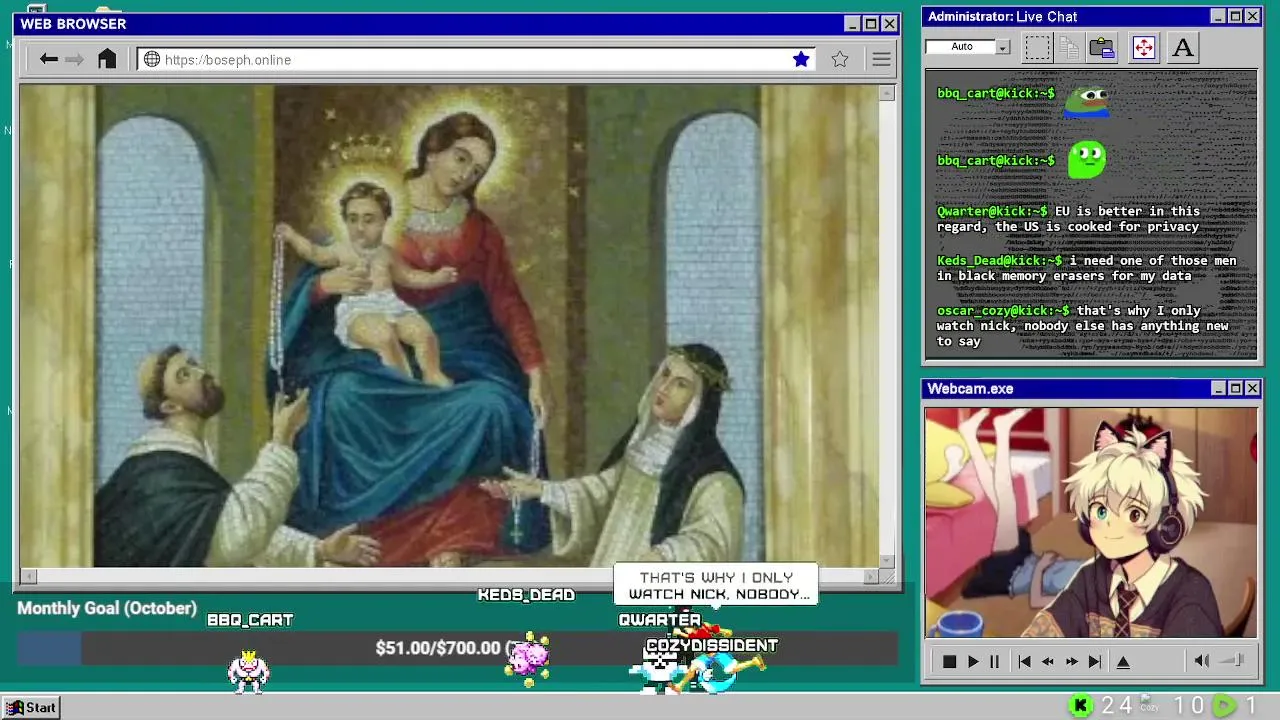This screenshot has height=720, width=1280.
Task: Pause the webcam player
Action: pos(994,661)
